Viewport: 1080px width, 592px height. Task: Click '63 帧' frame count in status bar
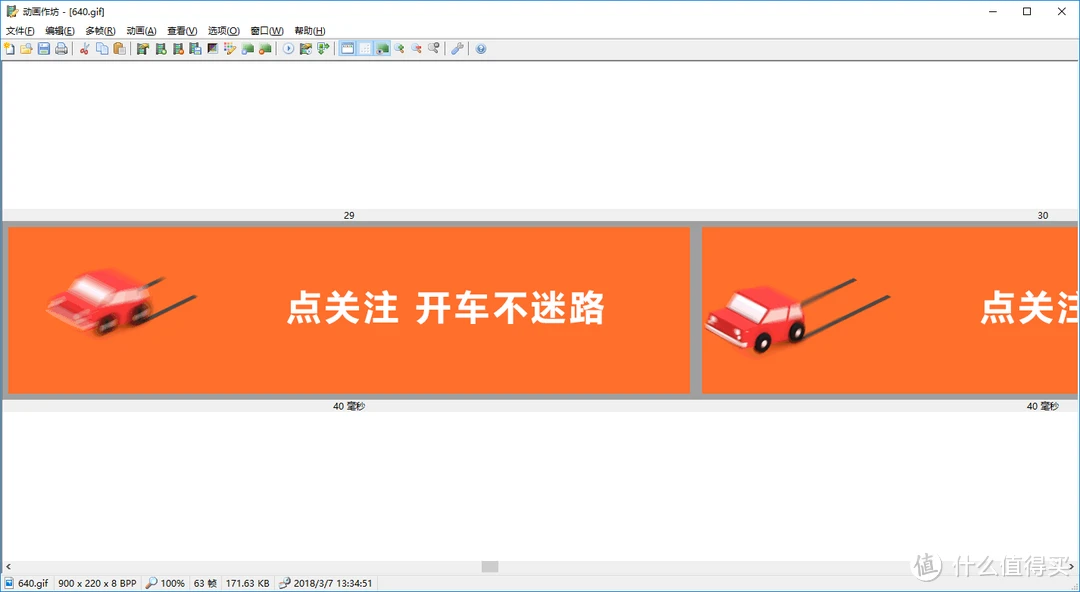(205, 583)
